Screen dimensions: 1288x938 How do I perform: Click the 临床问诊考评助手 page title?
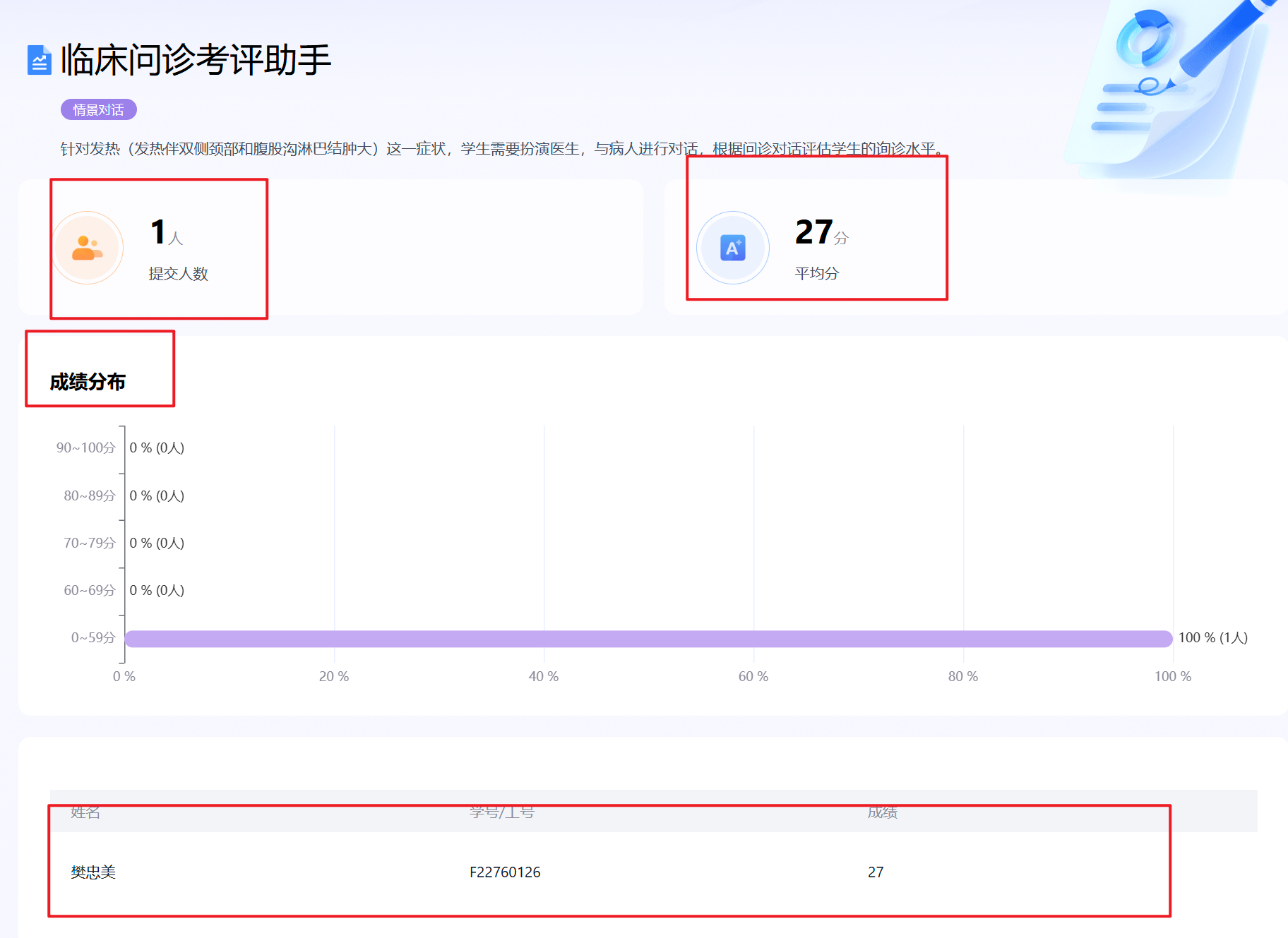point(196,59)
